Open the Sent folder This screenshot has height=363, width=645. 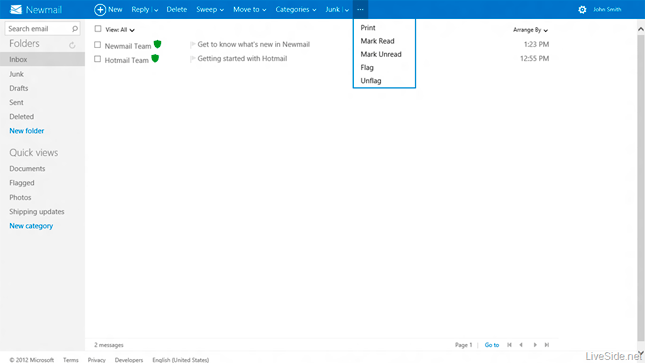tap(16, 102)
